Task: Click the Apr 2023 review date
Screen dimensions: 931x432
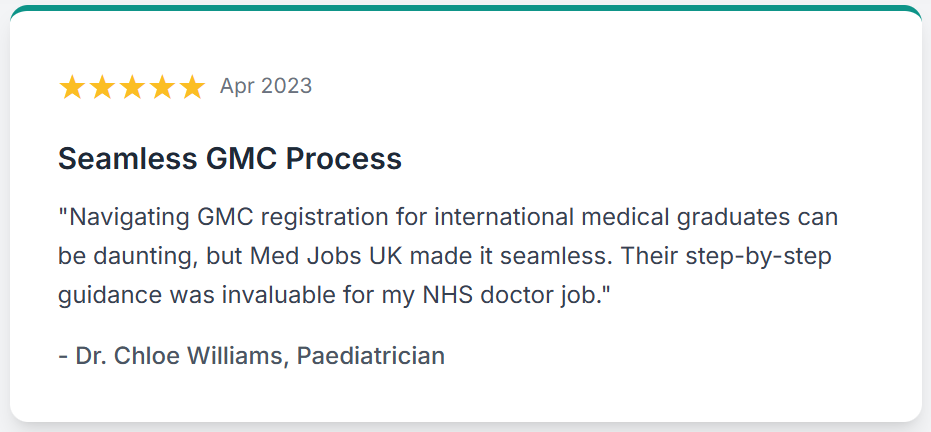Action: (x=266, y=86)
